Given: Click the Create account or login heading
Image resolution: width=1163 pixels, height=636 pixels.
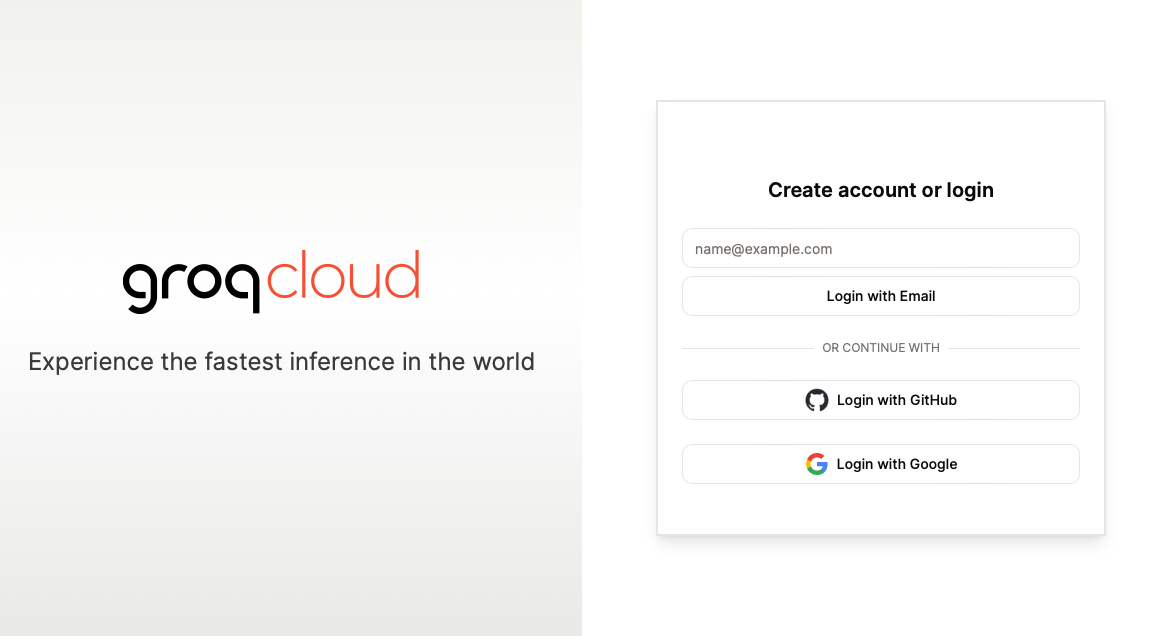Looking at the screenshot, I should coord(880,190).
